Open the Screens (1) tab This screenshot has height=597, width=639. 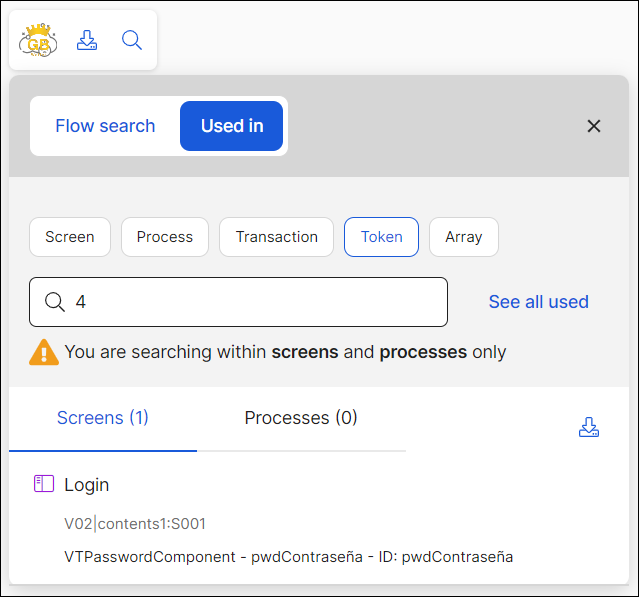(103, 418)
